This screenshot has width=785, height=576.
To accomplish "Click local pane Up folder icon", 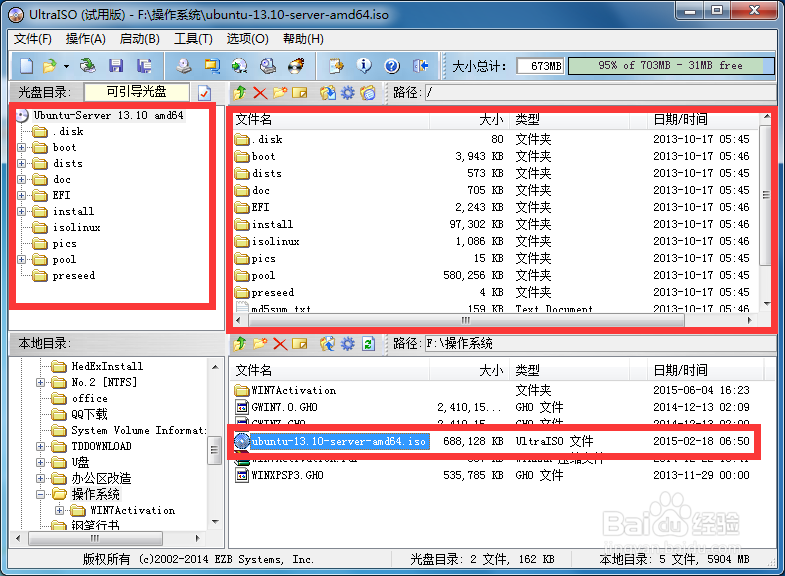I will (240, 343).
